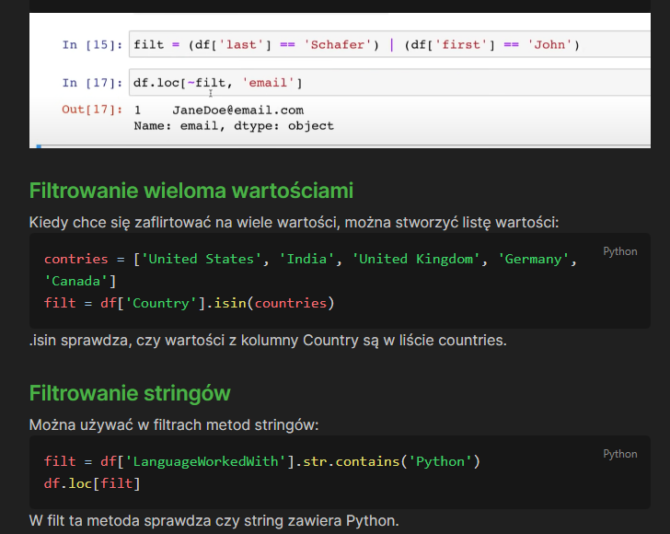The height and width of the screenshot is (534, 670).
Task: Click the 'Filtrowanie stringów' heading
Action: click(130, 393)
